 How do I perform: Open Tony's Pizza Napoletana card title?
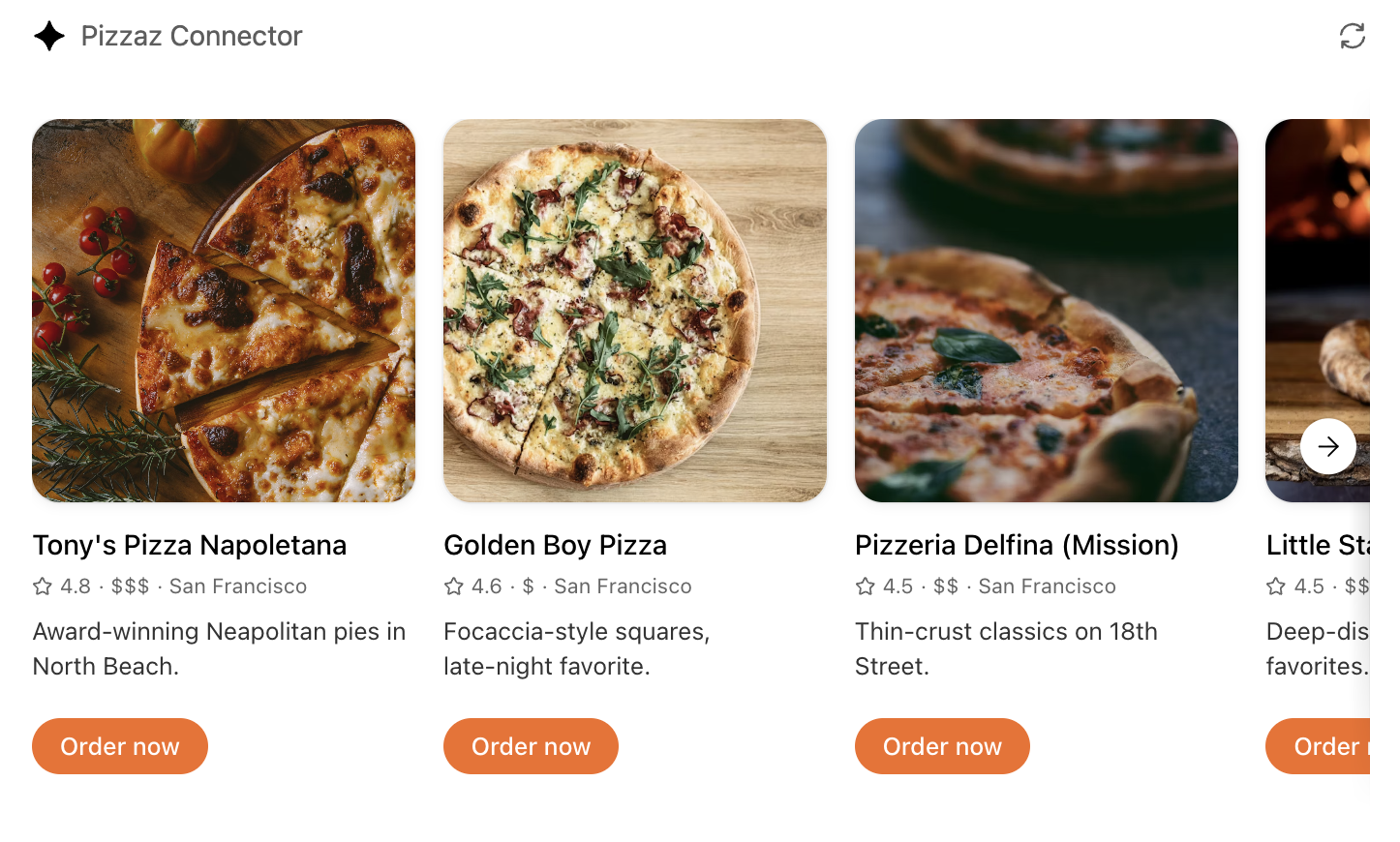pos(190,545)
